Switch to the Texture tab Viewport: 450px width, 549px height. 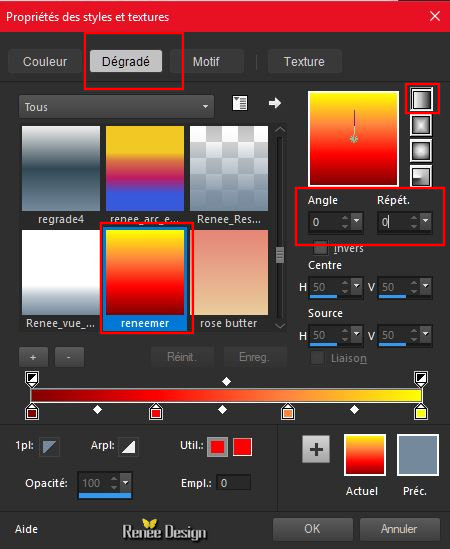point(304,62)
